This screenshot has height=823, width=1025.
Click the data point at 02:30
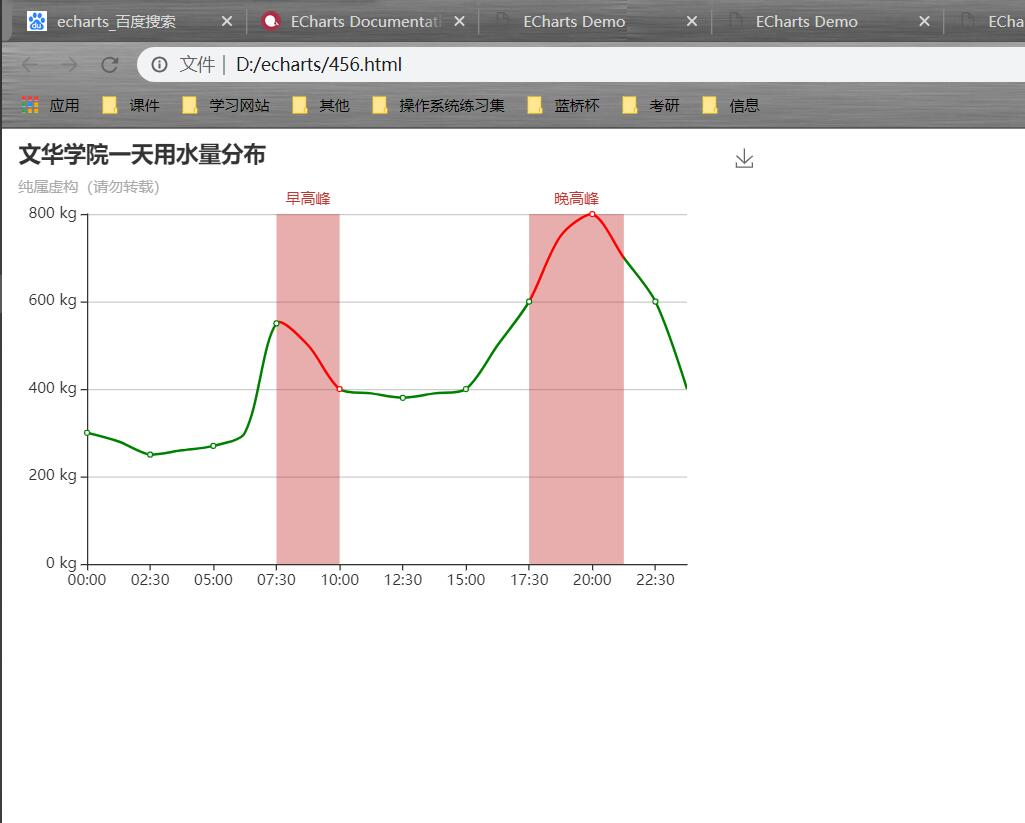[150, 454]
